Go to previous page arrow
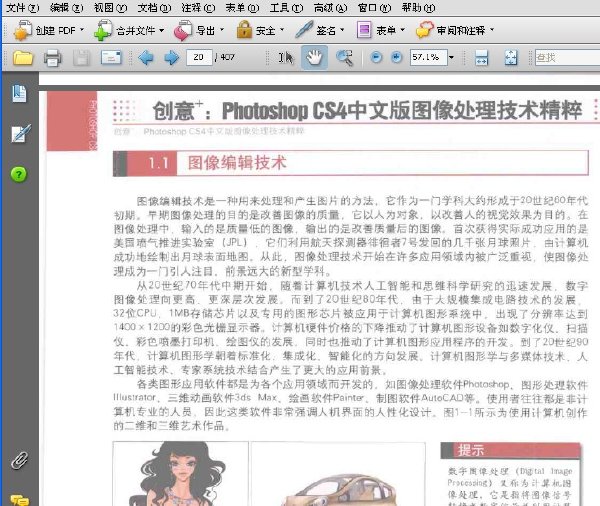The height and width of the screenshot is (506, 600). coord(146,58)
